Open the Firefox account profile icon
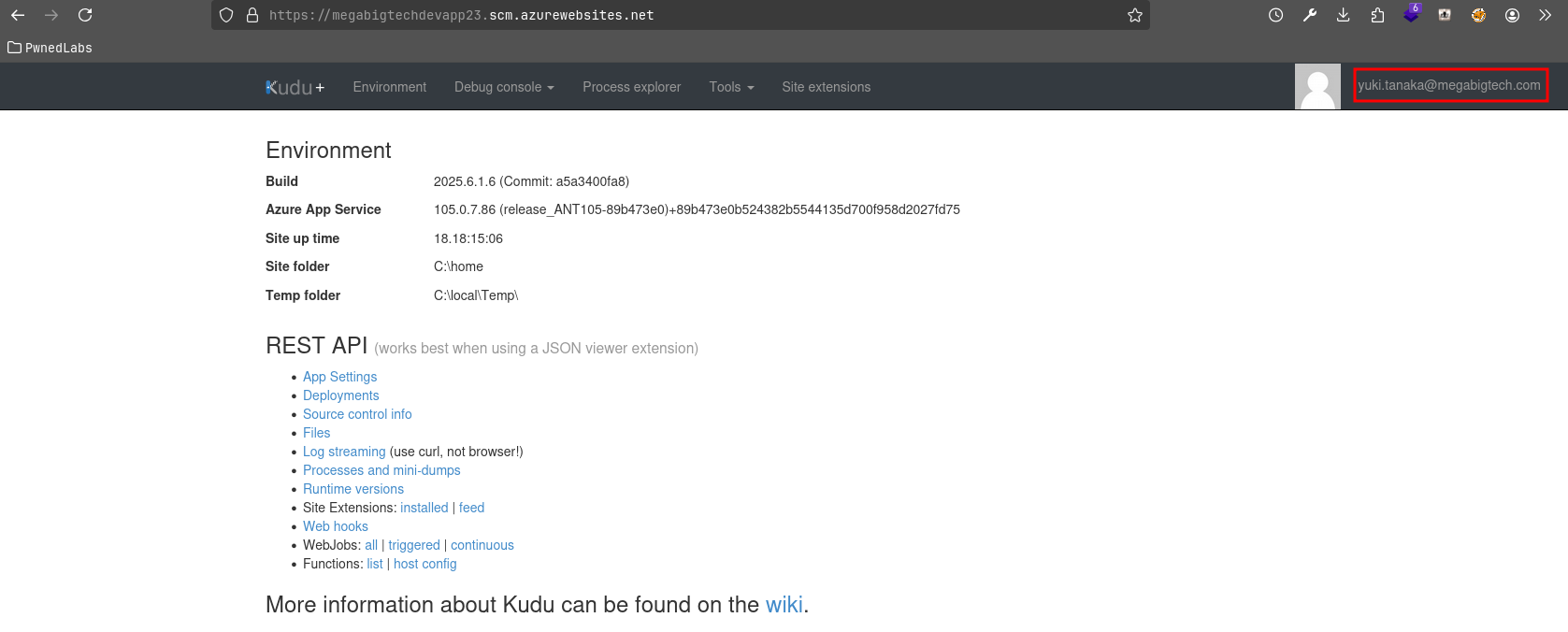Screen dimensions: 1568x632 coord(1512,15)
